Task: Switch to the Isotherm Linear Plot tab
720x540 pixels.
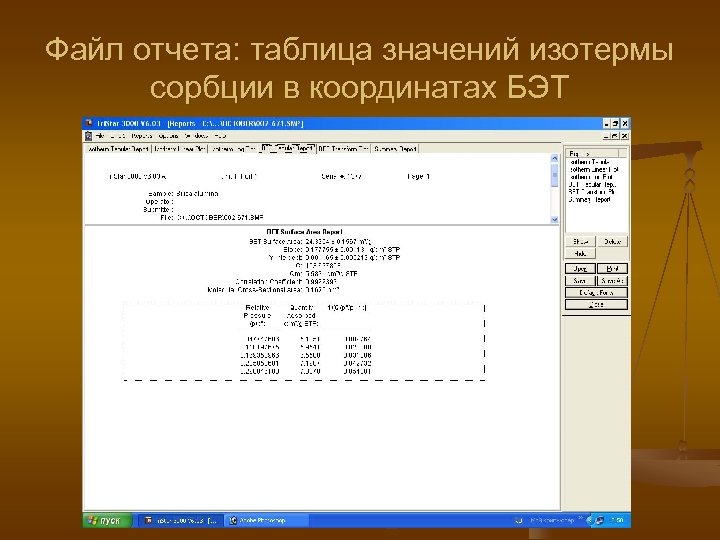Action: click(x=180, y=149)
